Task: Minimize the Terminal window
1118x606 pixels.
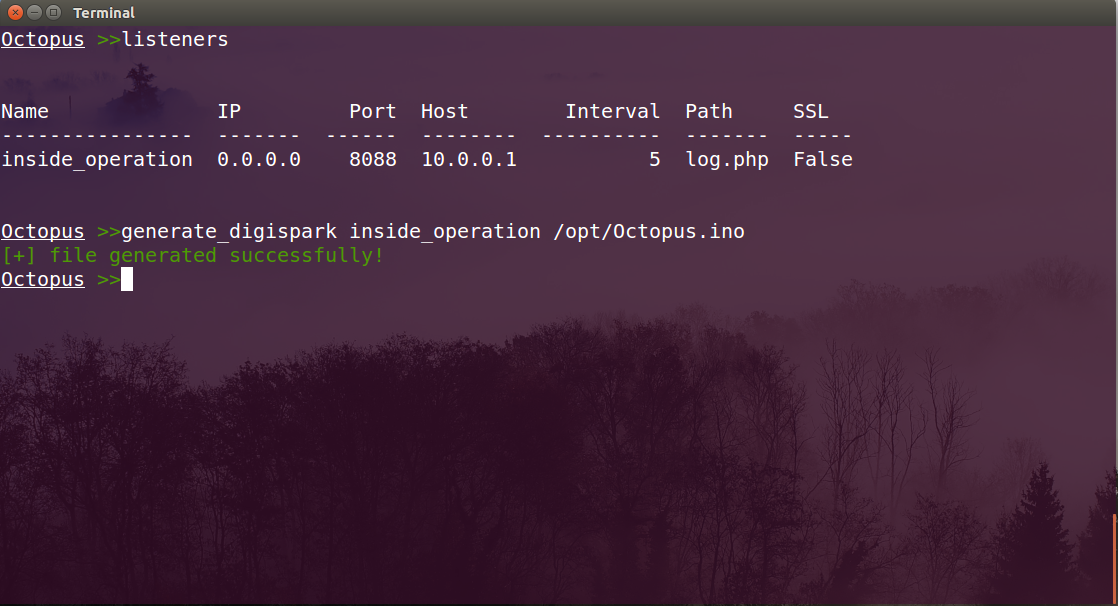Action: 34,12
